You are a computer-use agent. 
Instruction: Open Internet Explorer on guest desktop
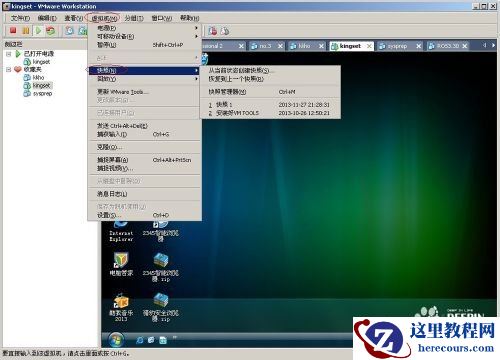[x=121, y=230]
